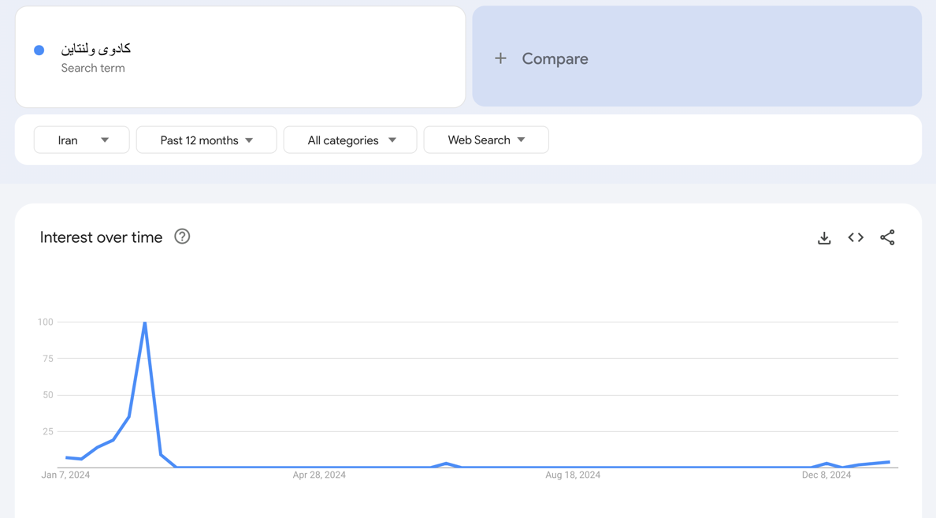Click the Aug 18, 2024 axis label

click(573, 475)
